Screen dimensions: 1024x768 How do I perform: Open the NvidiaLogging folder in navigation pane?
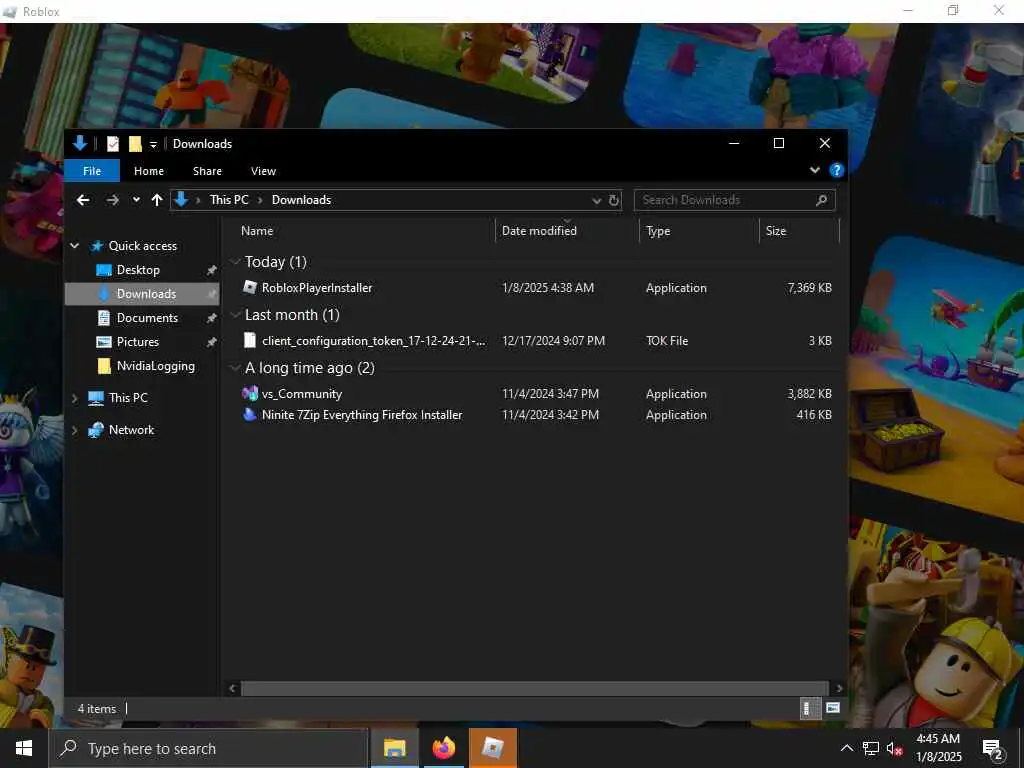coord(155,366)
